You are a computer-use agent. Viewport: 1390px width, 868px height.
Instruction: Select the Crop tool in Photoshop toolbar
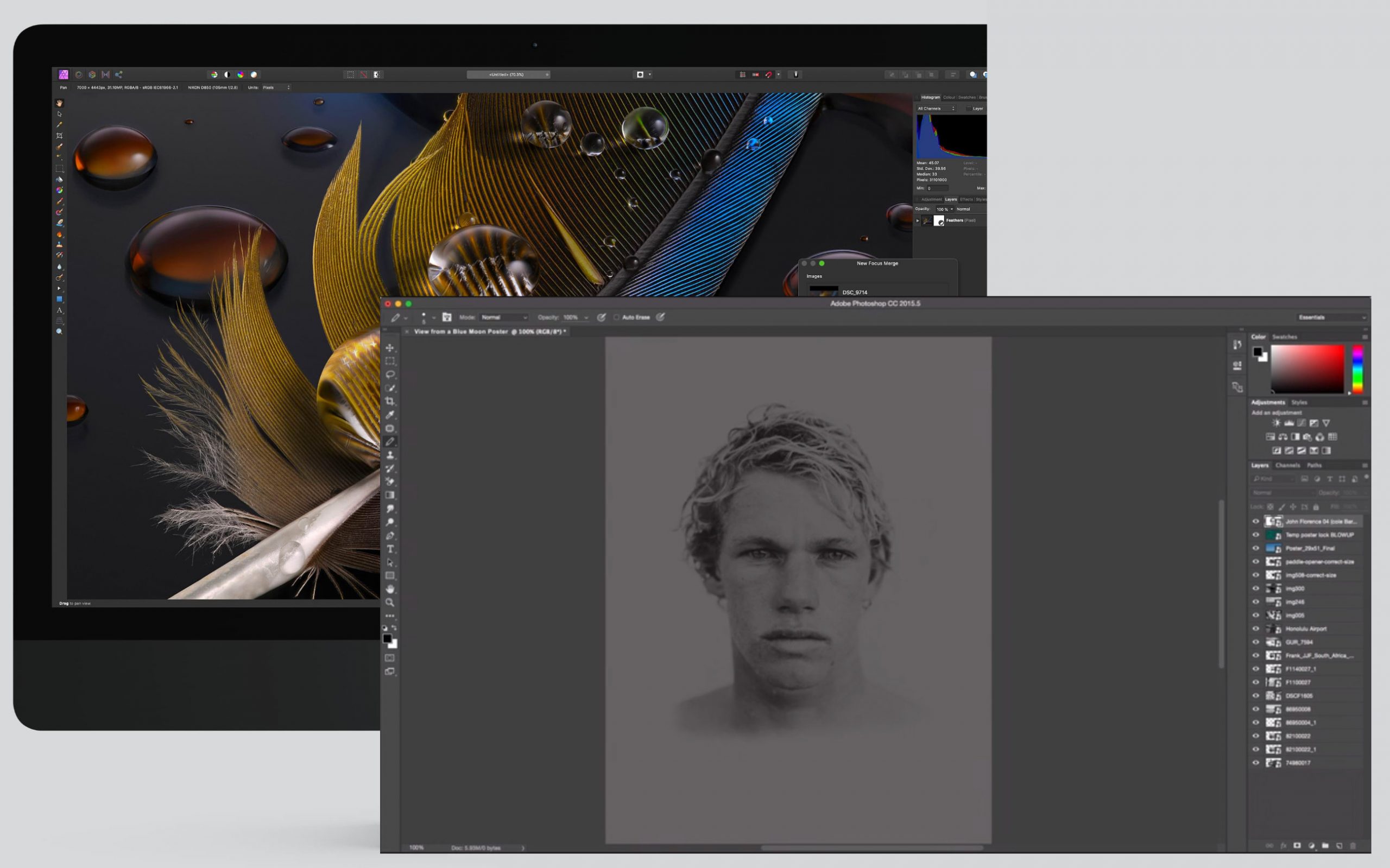(x=390, y=401)
